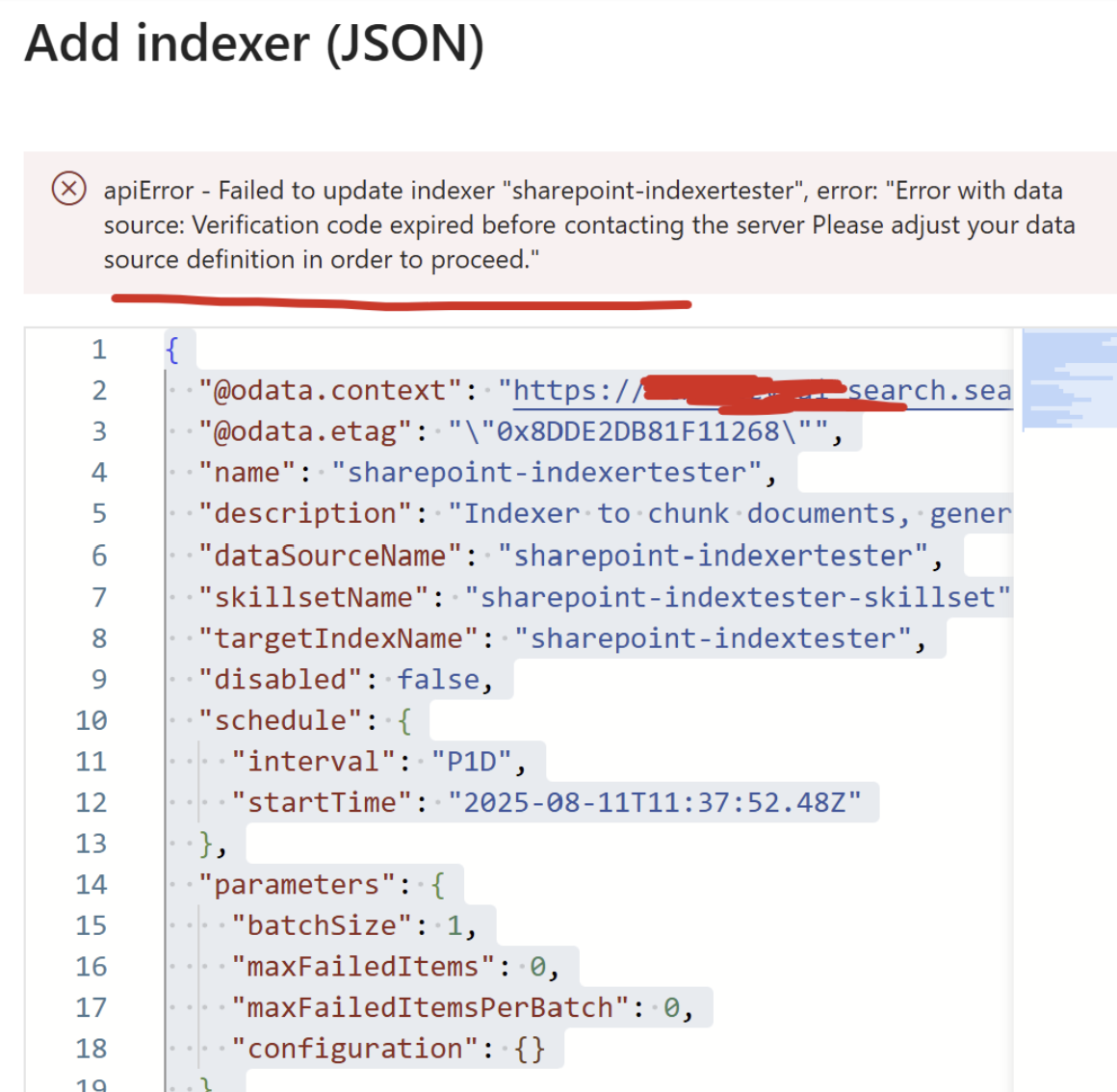Click the etag value 0x8DDE2DB81F11268
The image size is (1117, 1092).
pyautogui.click(x=637, y=431)
